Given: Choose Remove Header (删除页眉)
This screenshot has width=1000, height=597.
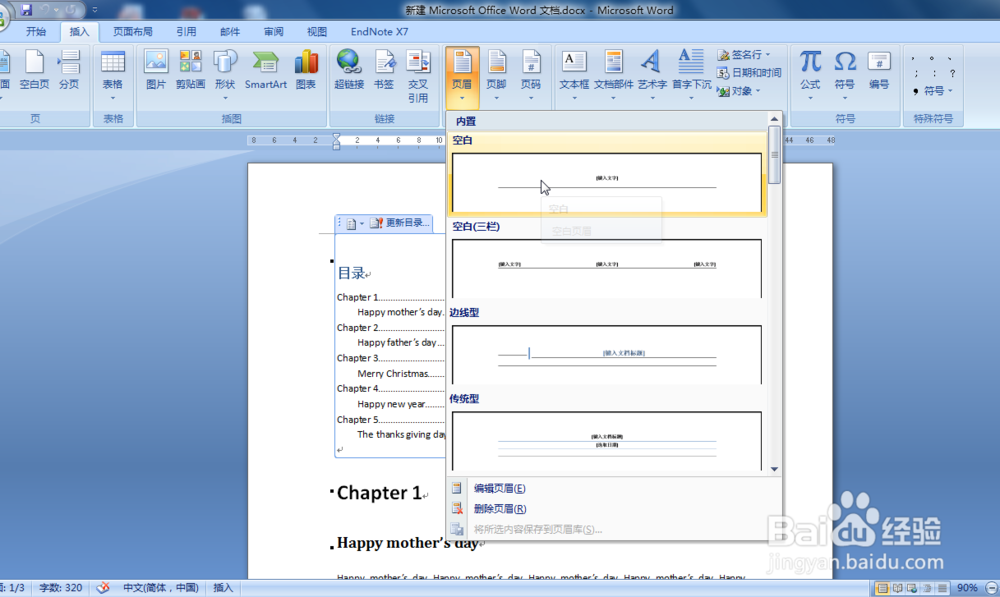Looking at the screenshot, I should coord(499,509).
